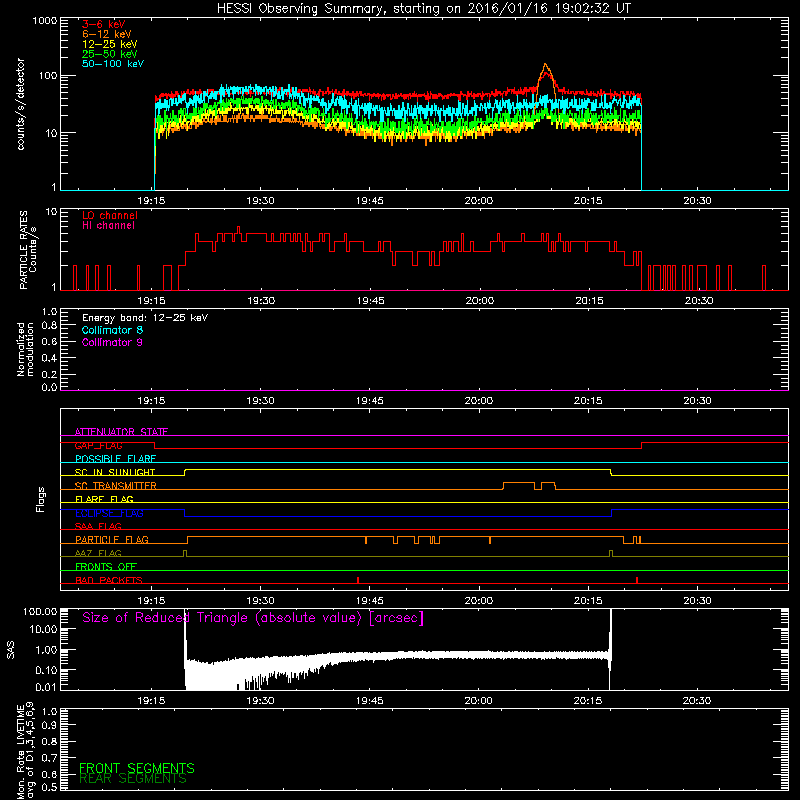Image resolution: width=800 pixels, height=800 pixels.
Task: Click the SC IN SUNLIGHT flag label
Action: click(115, 472)
